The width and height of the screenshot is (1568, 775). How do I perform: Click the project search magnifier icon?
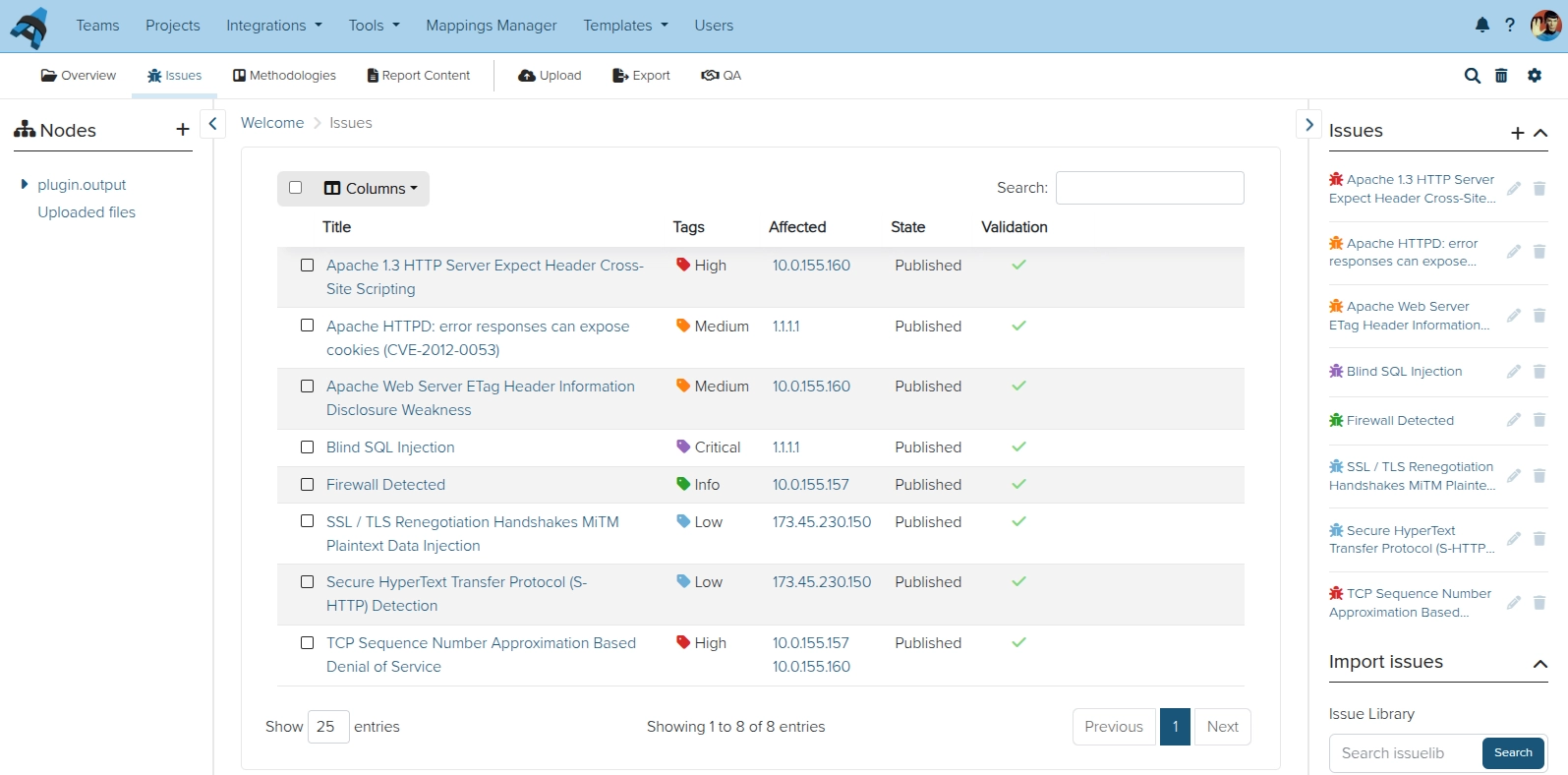[x=1472, y=76]
